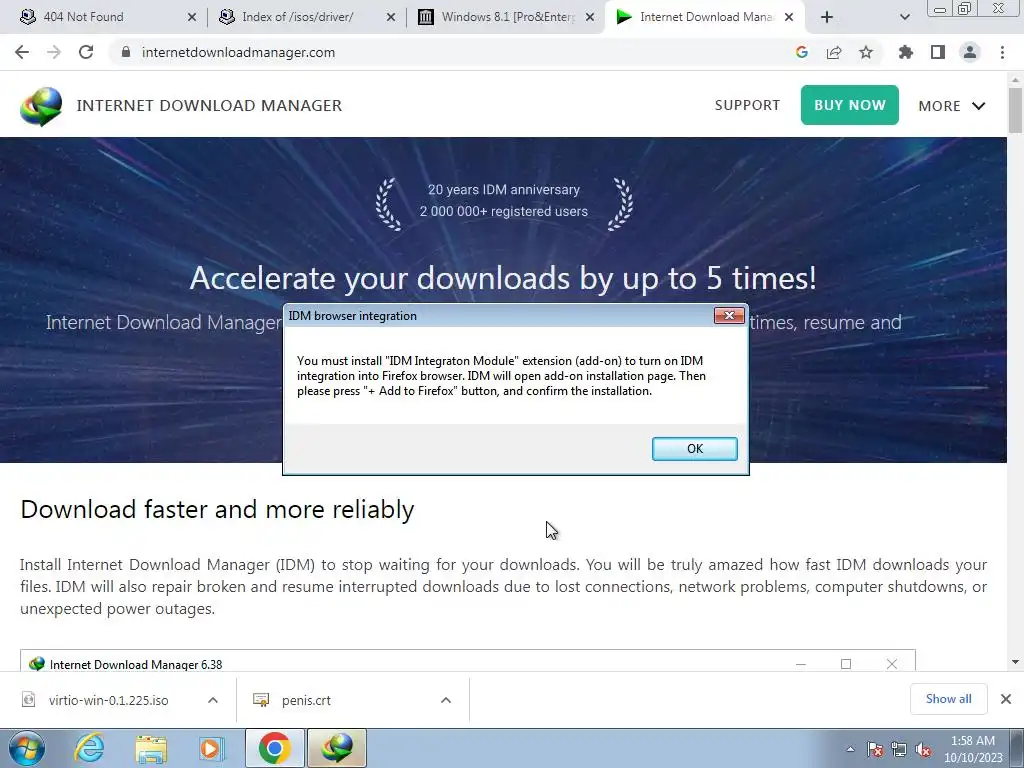Close the downloads bar

click(1006, 699)
